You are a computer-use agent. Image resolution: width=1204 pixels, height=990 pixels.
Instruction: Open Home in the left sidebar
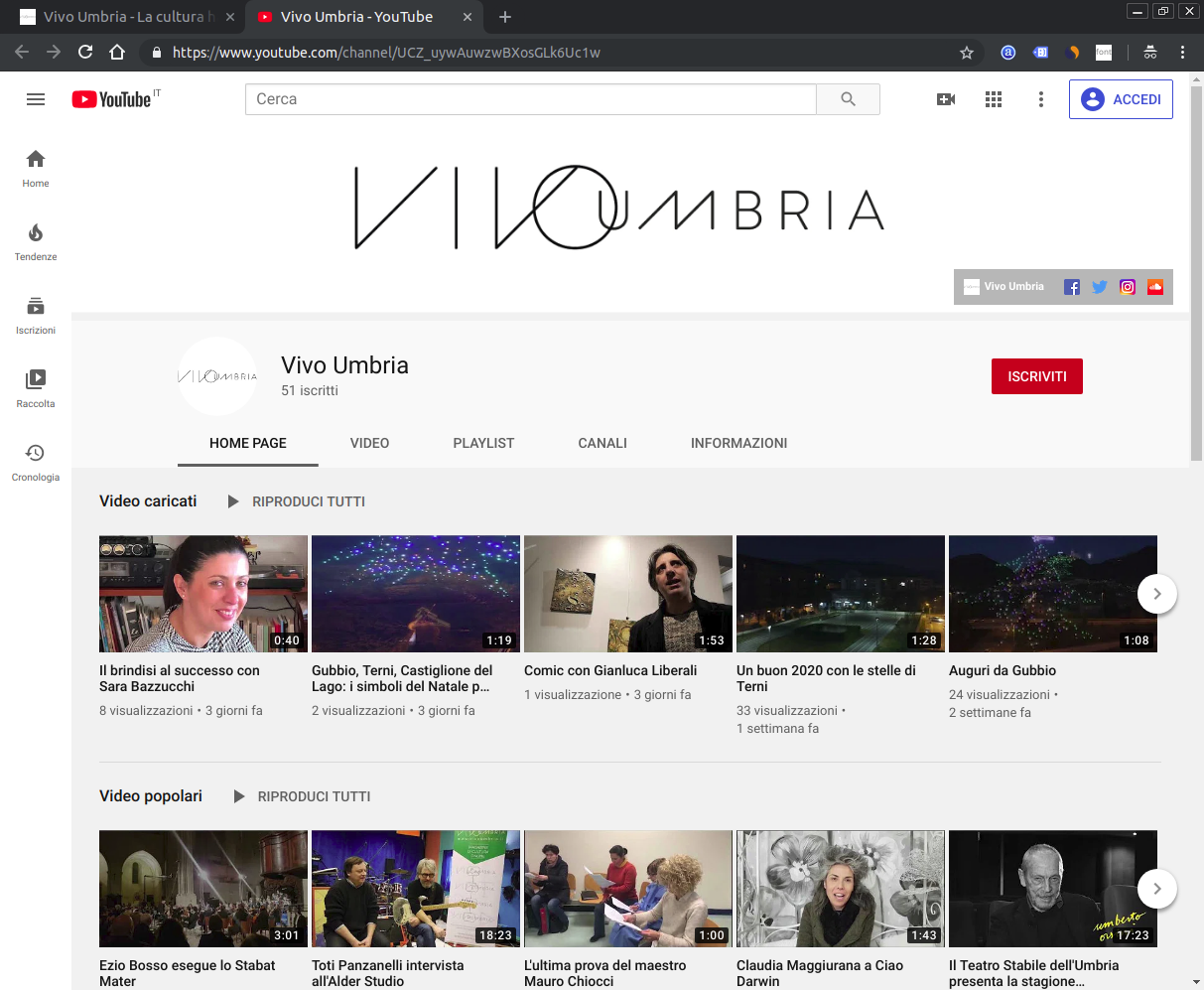[x=36, y=168]
